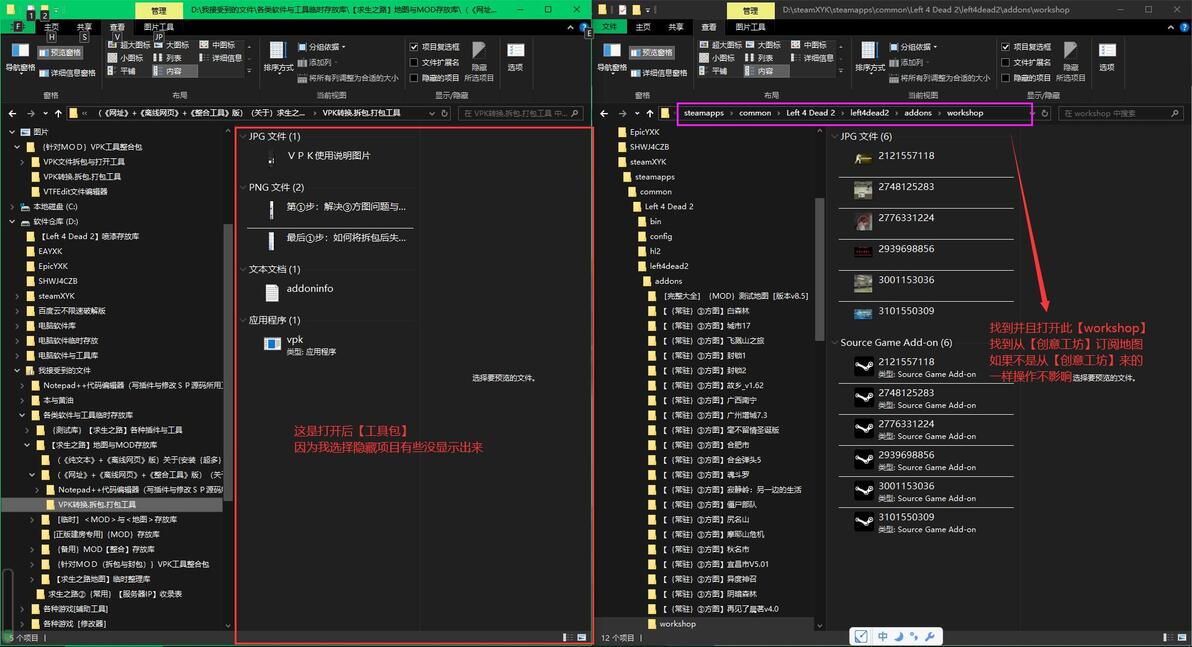This screenshot has width=1192, height=647.
Task: Open 分组依据 dropdown in workshop window
Action: tap(913, 47)
